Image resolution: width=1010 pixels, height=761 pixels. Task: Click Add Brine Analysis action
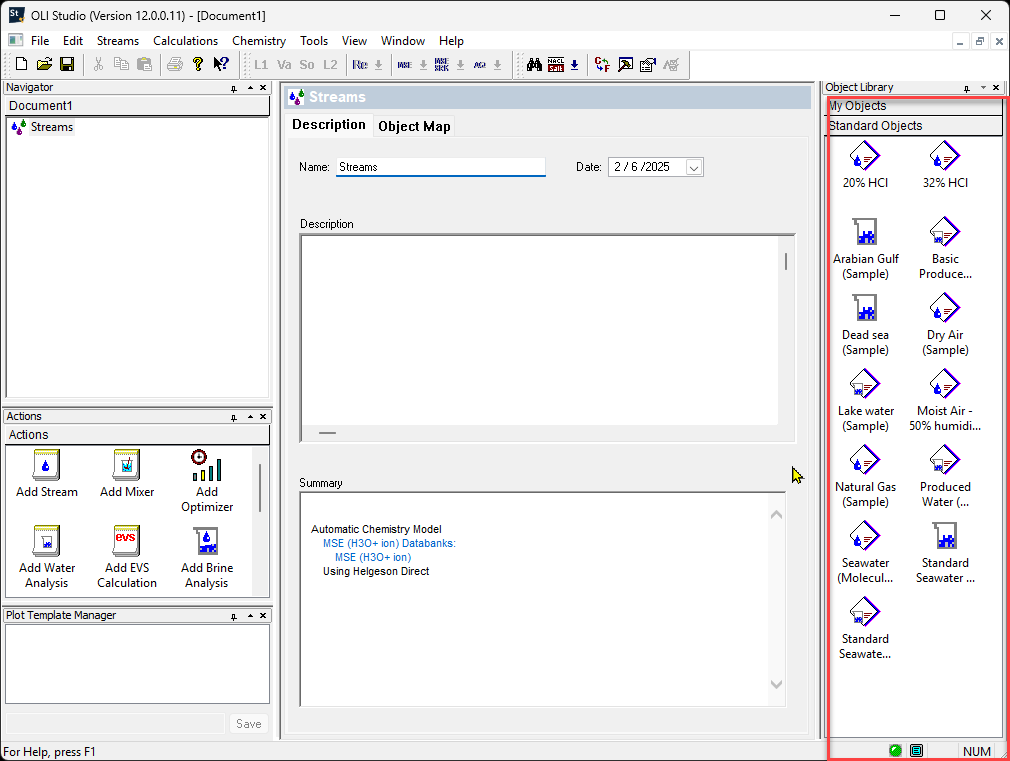[207, 557]
